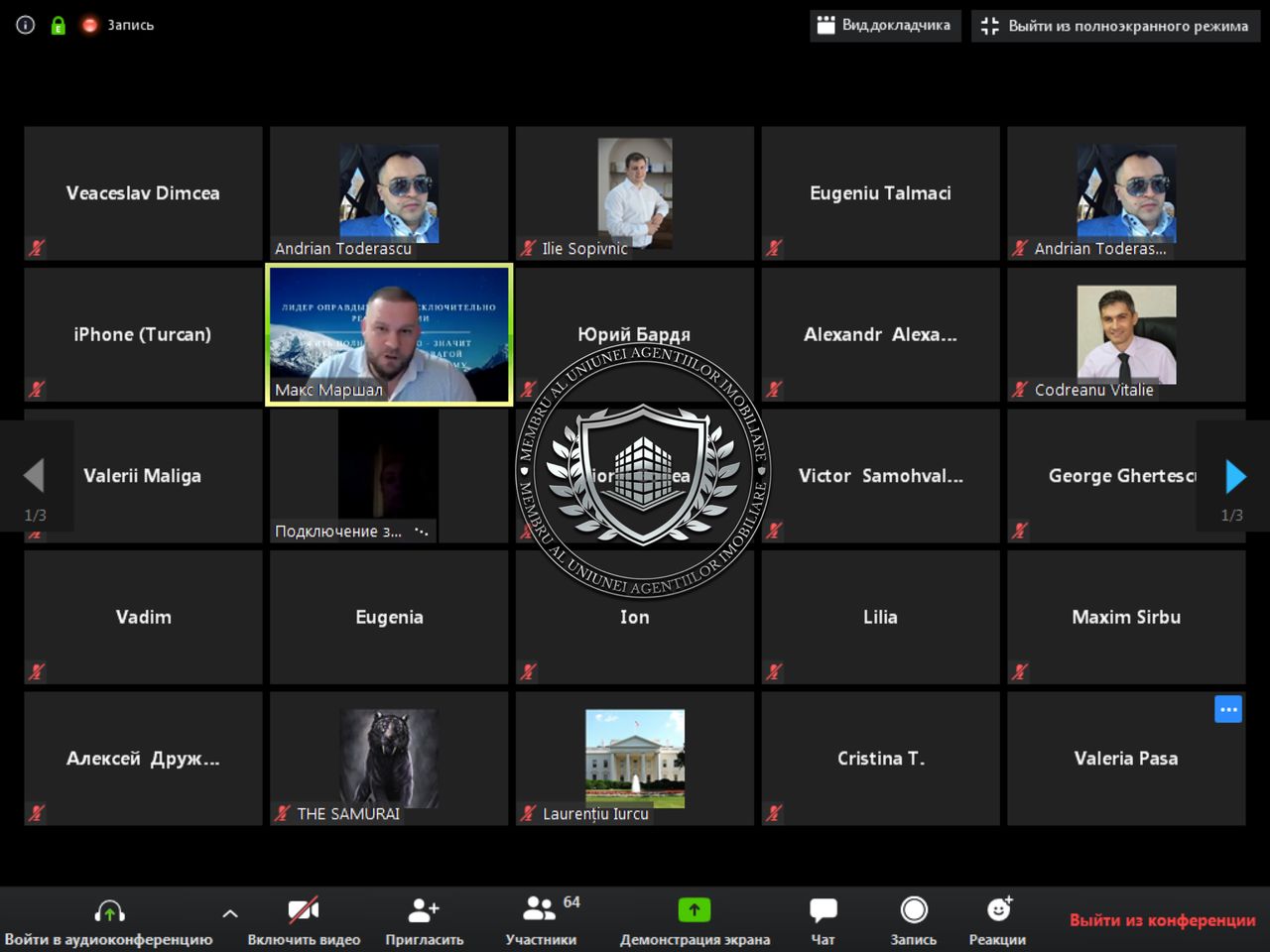Exit full screen mode button
Screen dimensions: 1270x952
pyautogui.click(x=1115, y=26)
